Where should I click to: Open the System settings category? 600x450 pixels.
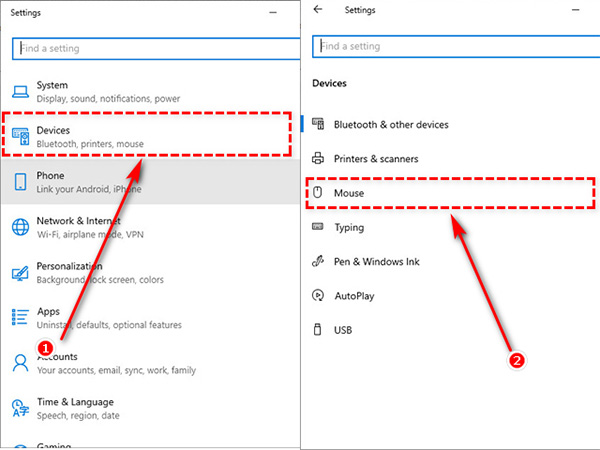52,86
